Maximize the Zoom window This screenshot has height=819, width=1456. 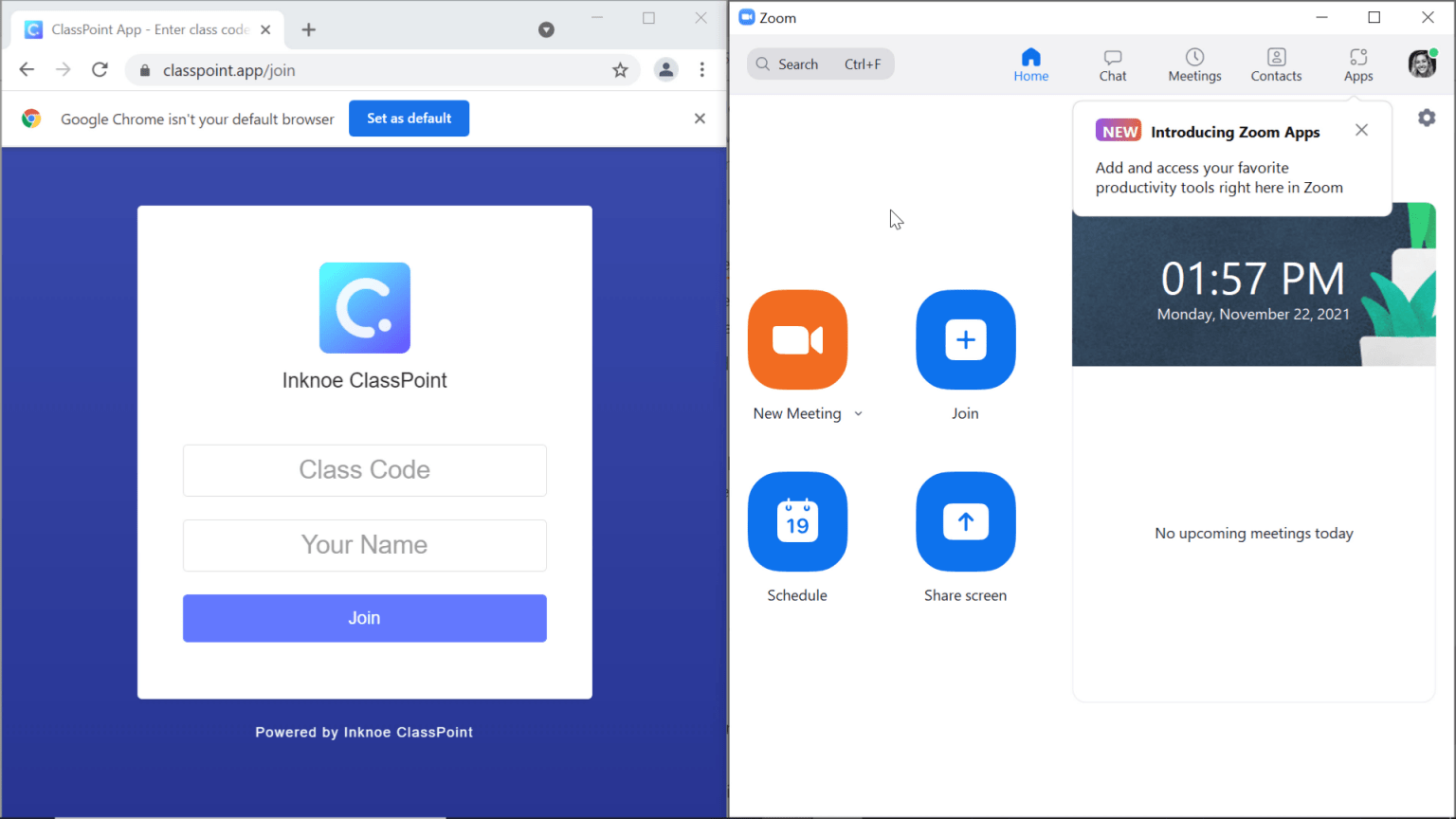(1374, 17)
